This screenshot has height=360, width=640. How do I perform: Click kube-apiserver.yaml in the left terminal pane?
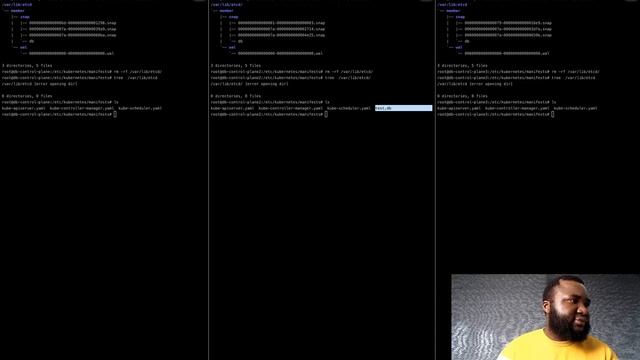point(24,109)
